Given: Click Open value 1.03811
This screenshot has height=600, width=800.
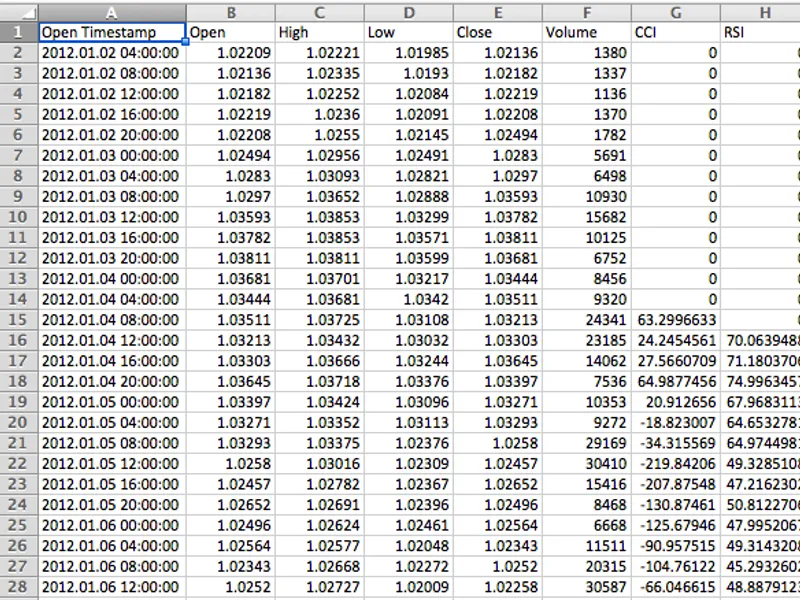Looking at the screenshot, I should pos(231,258).
